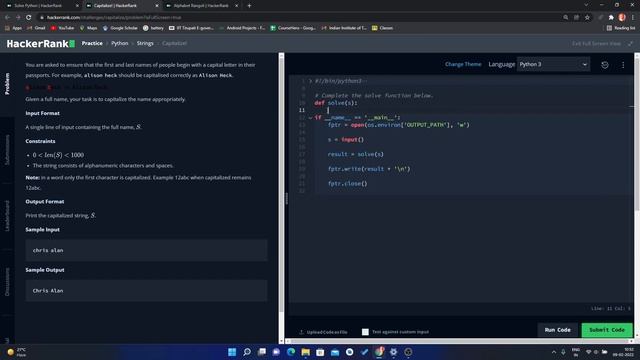Click the Change Theme link

coord(463,64)
